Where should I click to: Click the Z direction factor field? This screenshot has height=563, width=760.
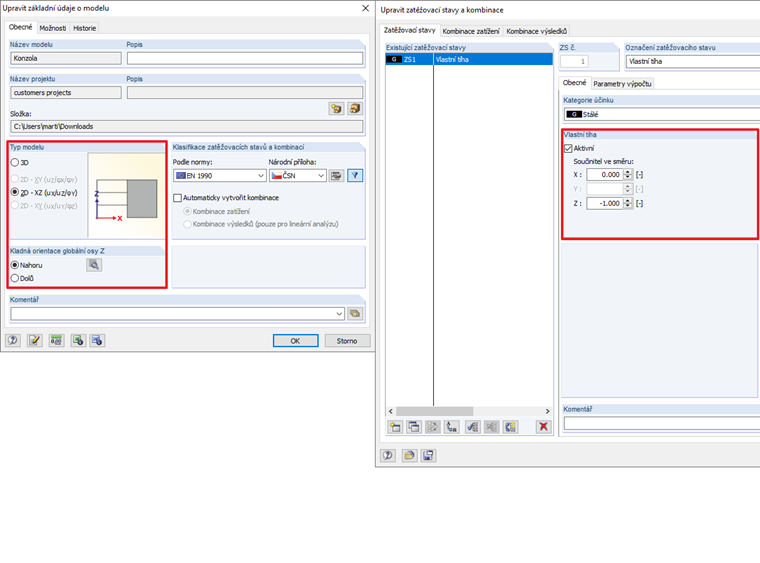604,203
